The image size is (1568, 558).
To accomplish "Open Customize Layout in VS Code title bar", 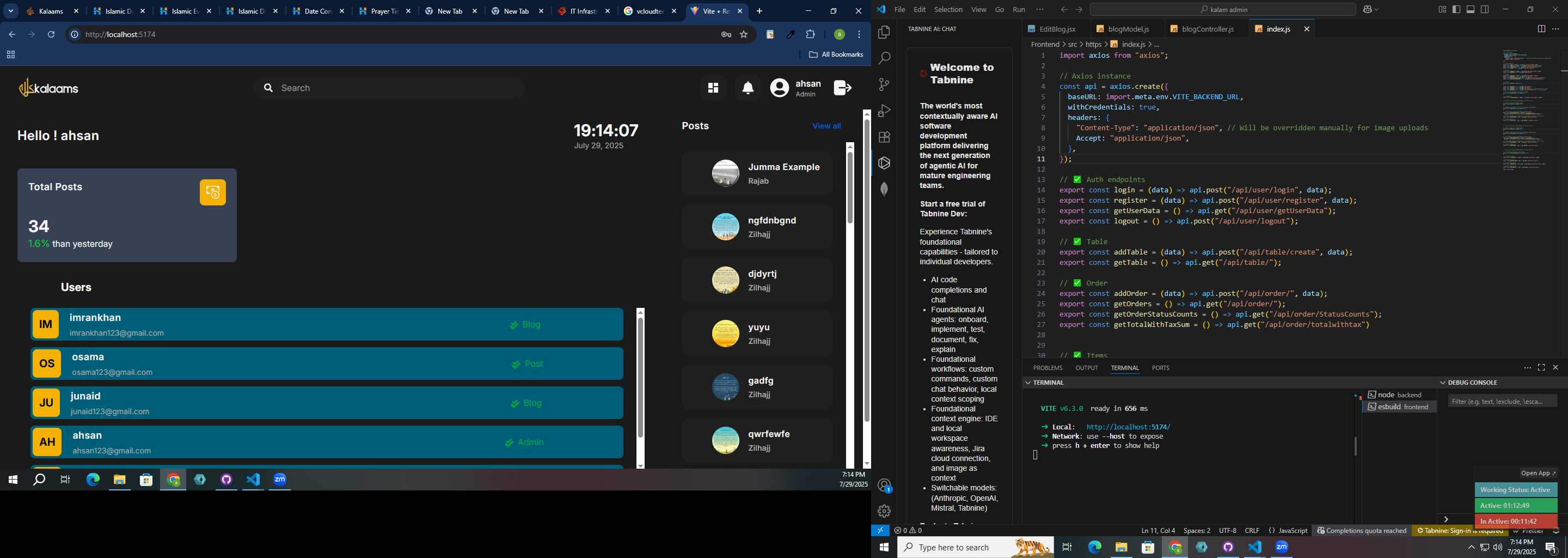I will pyautogui.click(x=1442, y=10).
